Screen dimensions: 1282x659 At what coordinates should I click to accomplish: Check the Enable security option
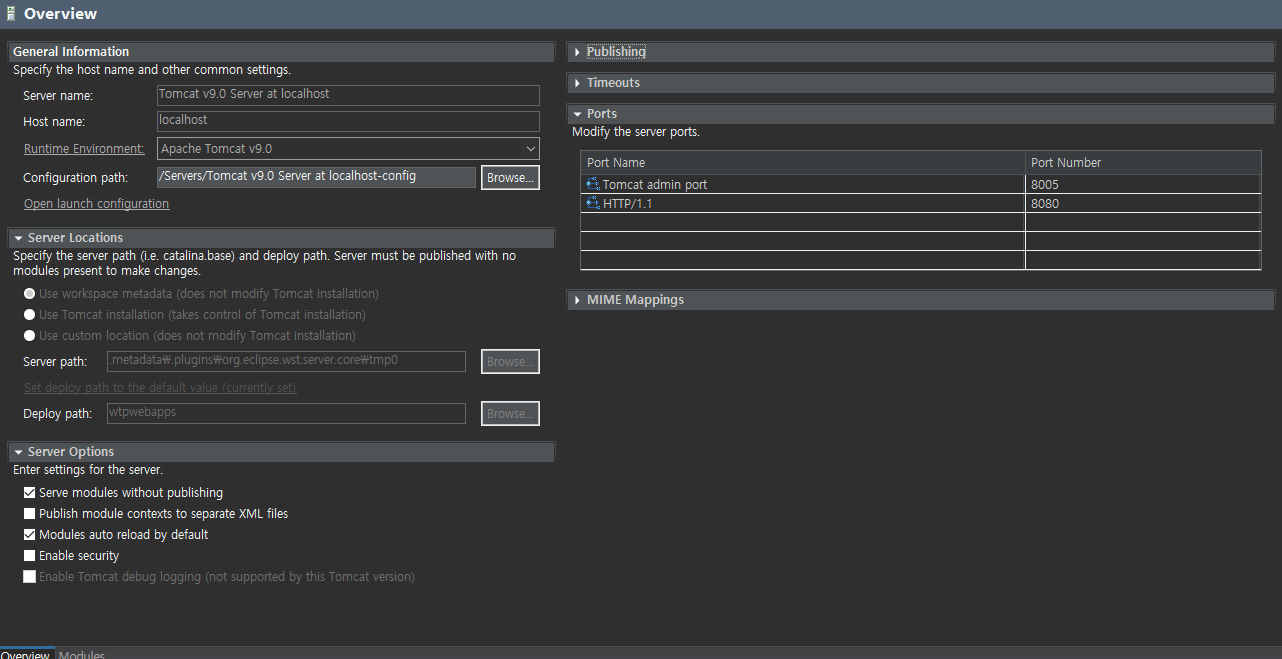[x=30, y=556]
